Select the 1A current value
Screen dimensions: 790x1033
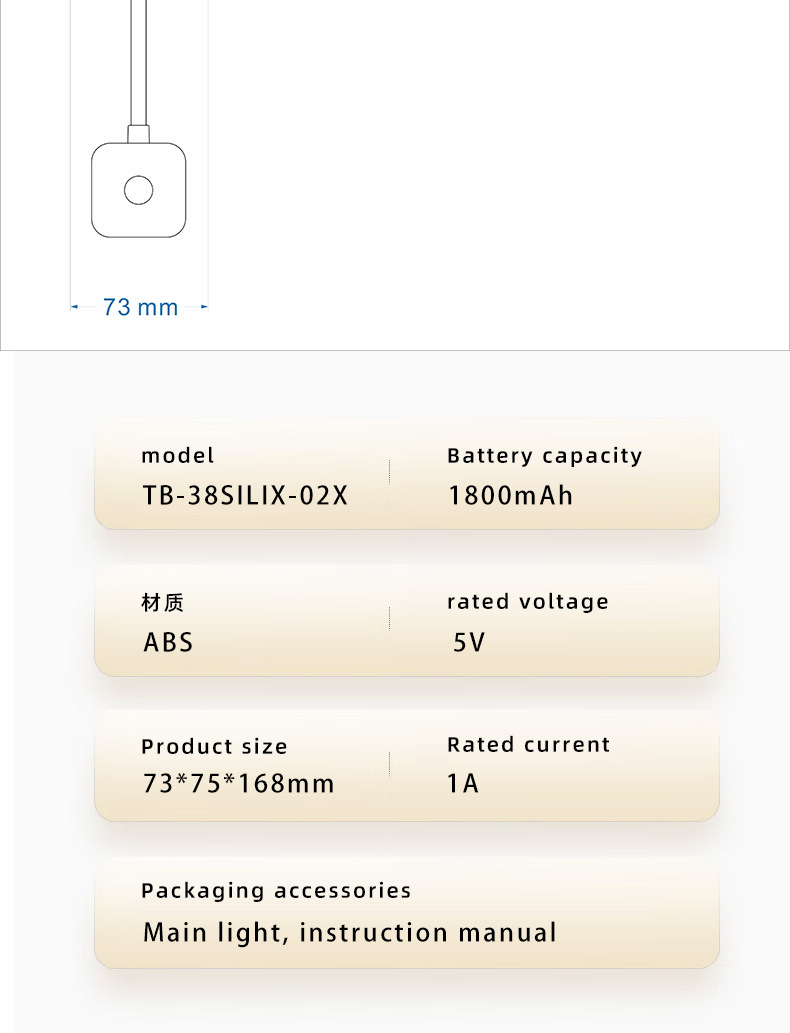(x=463, y=784)
